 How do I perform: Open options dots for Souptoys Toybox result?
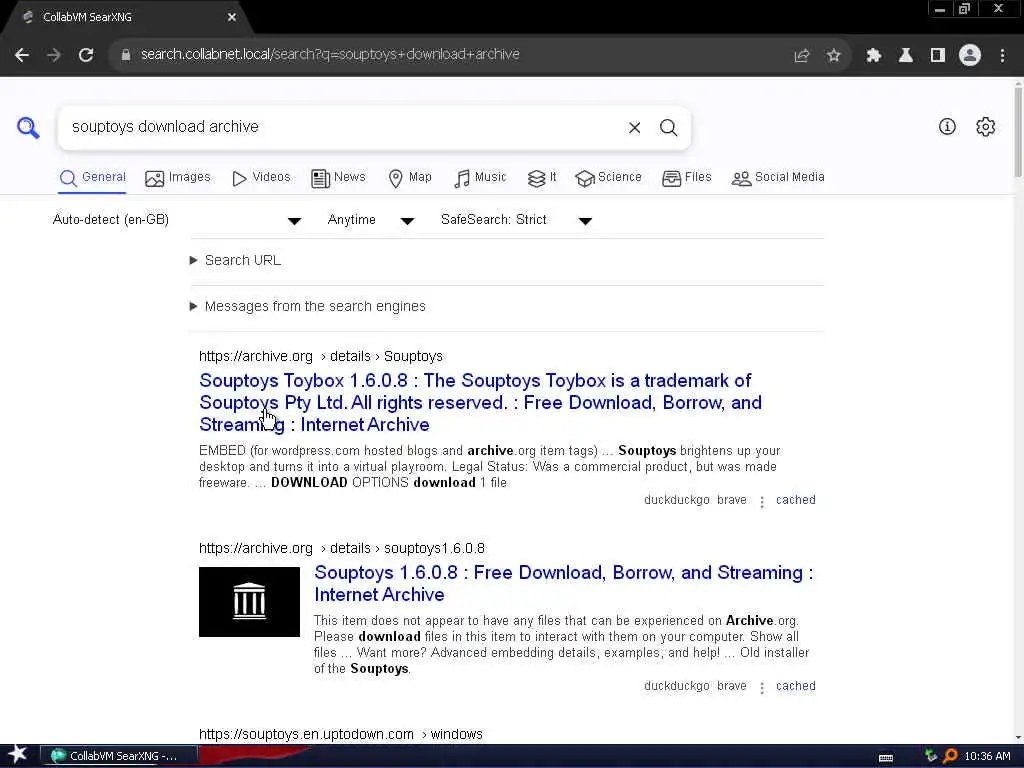click(x=761, y=501)
